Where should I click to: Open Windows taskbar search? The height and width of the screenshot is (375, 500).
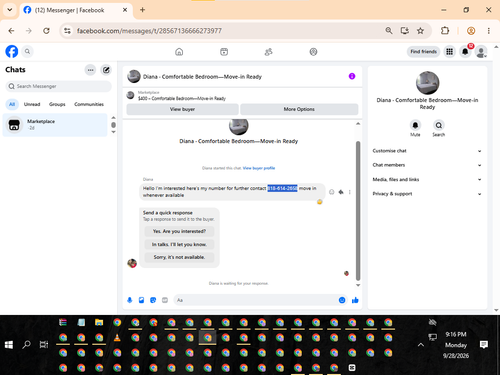coord(26,345)
